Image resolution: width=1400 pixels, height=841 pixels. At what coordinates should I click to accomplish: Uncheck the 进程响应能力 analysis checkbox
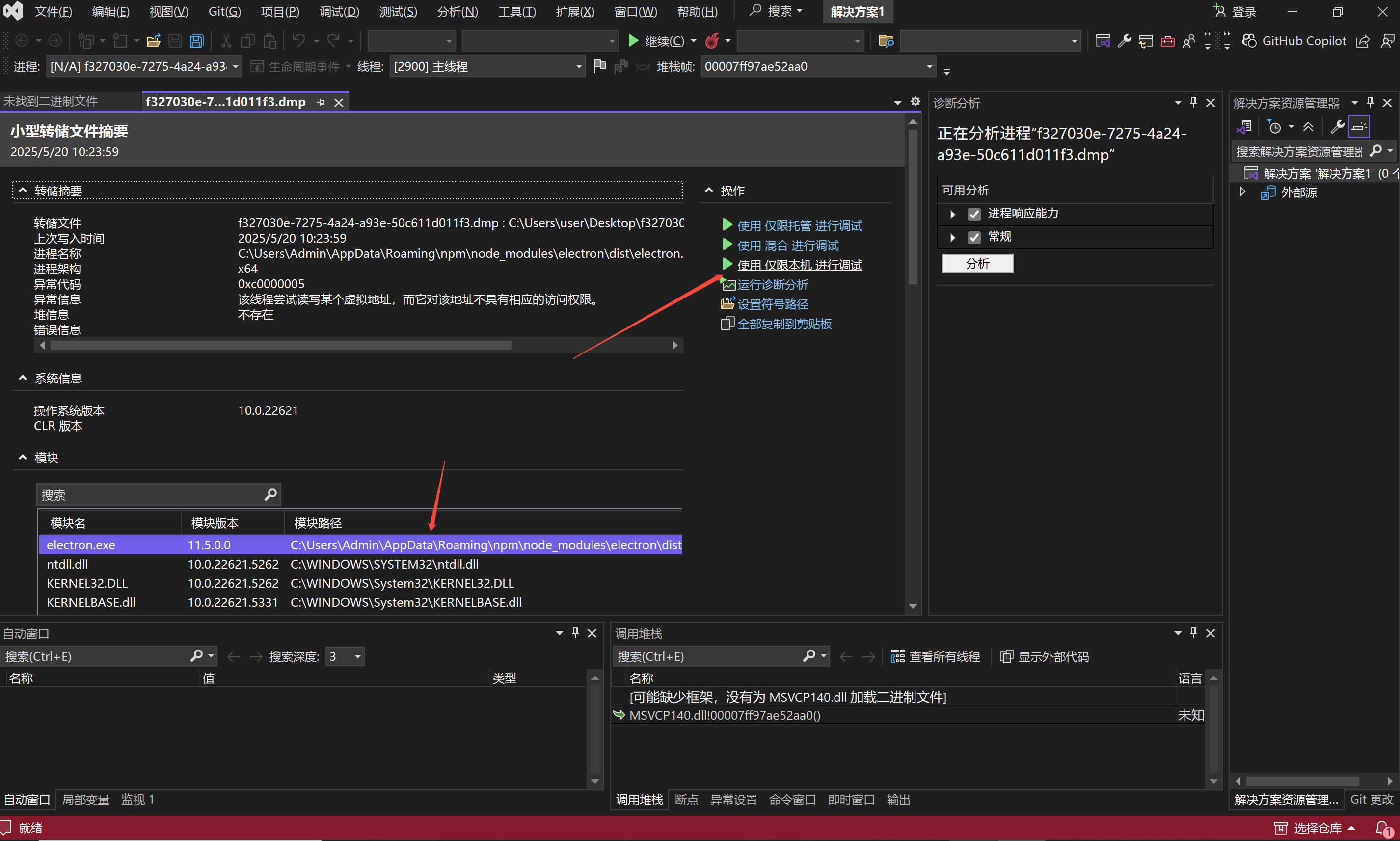pos(974,214)
